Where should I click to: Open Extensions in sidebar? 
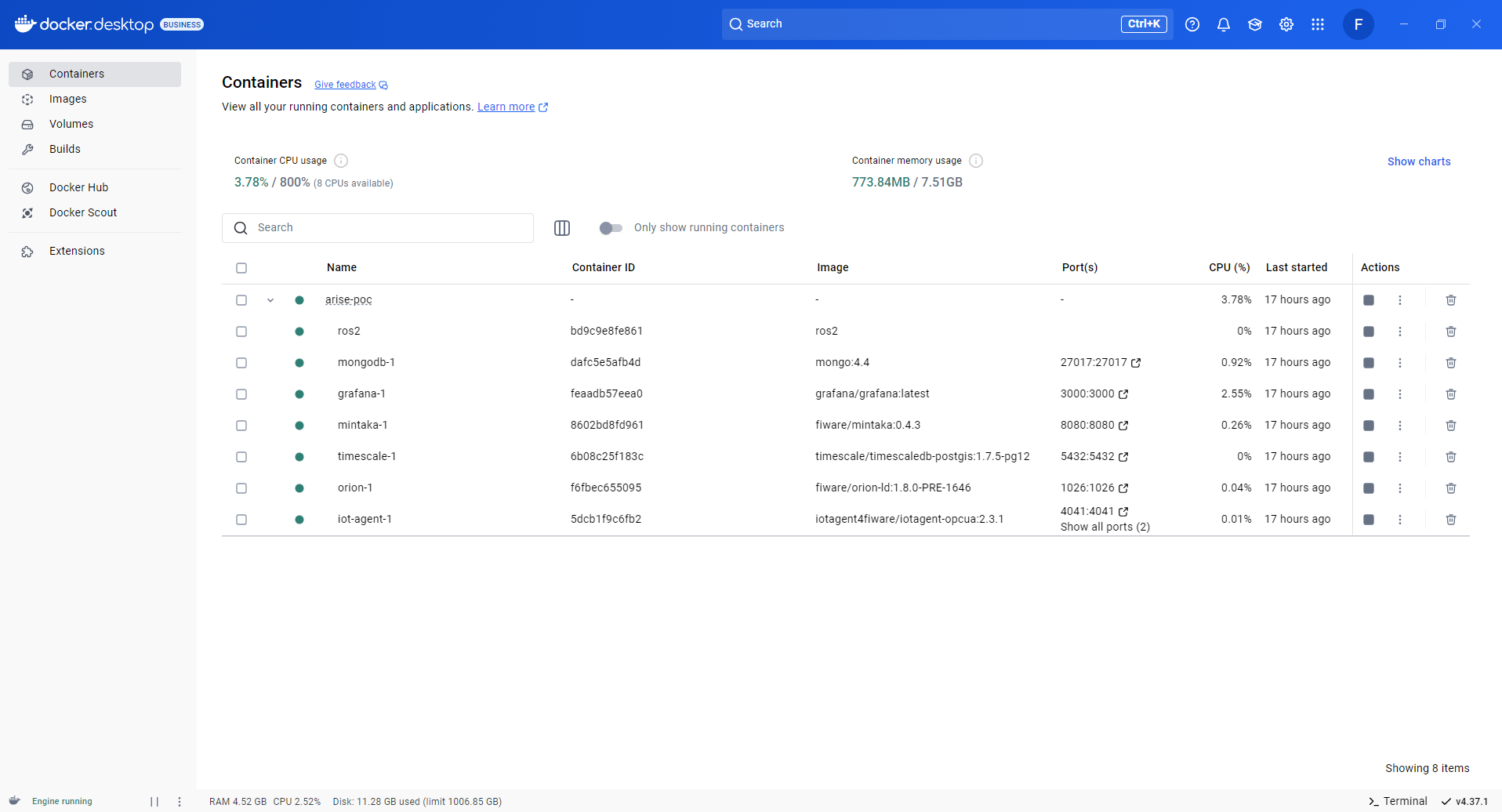(x=95, y=252)
